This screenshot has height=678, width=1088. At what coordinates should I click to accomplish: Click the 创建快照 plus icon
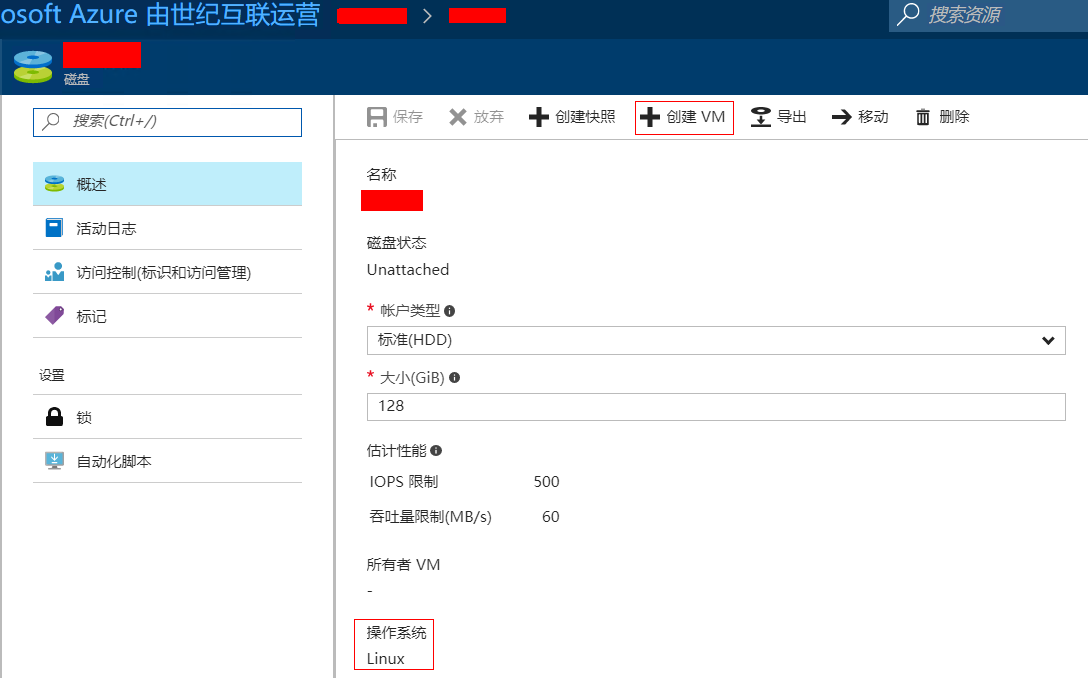pos(539,117)
